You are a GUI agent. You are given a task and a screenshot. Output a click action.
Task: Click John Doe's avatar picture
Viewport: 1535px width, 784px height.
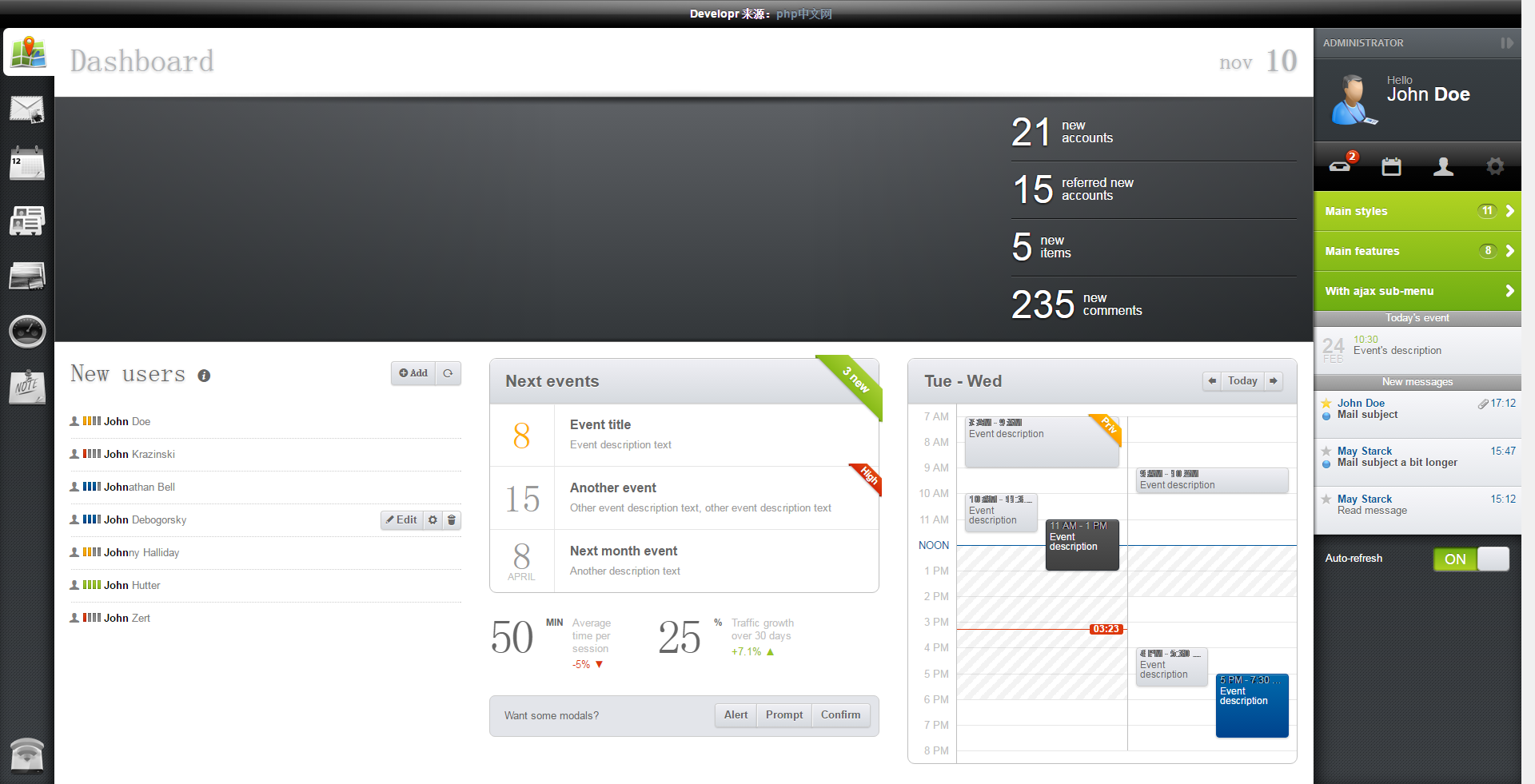(1353, 100)
